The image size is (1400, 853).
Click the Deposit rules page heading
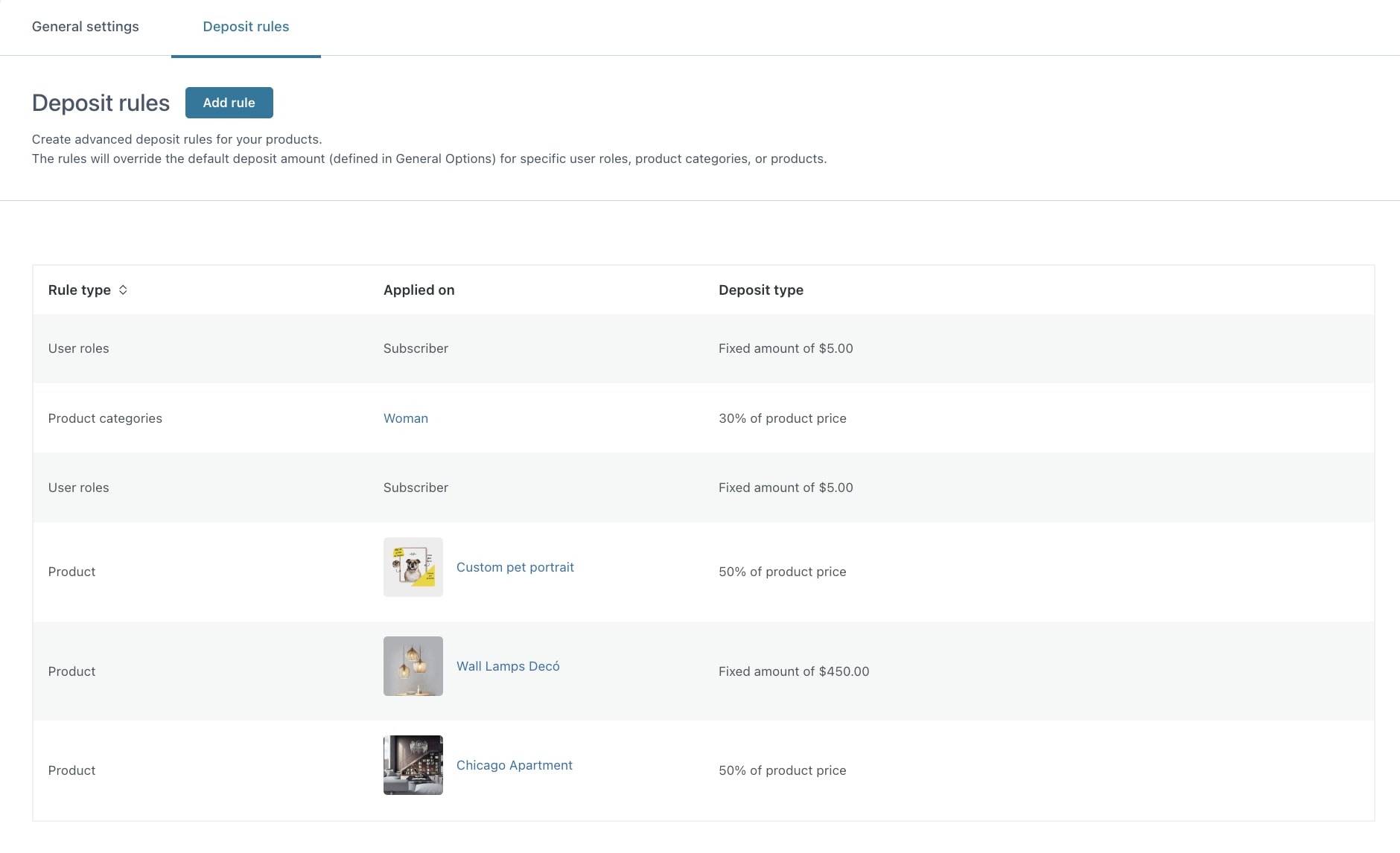coord(101,103)
